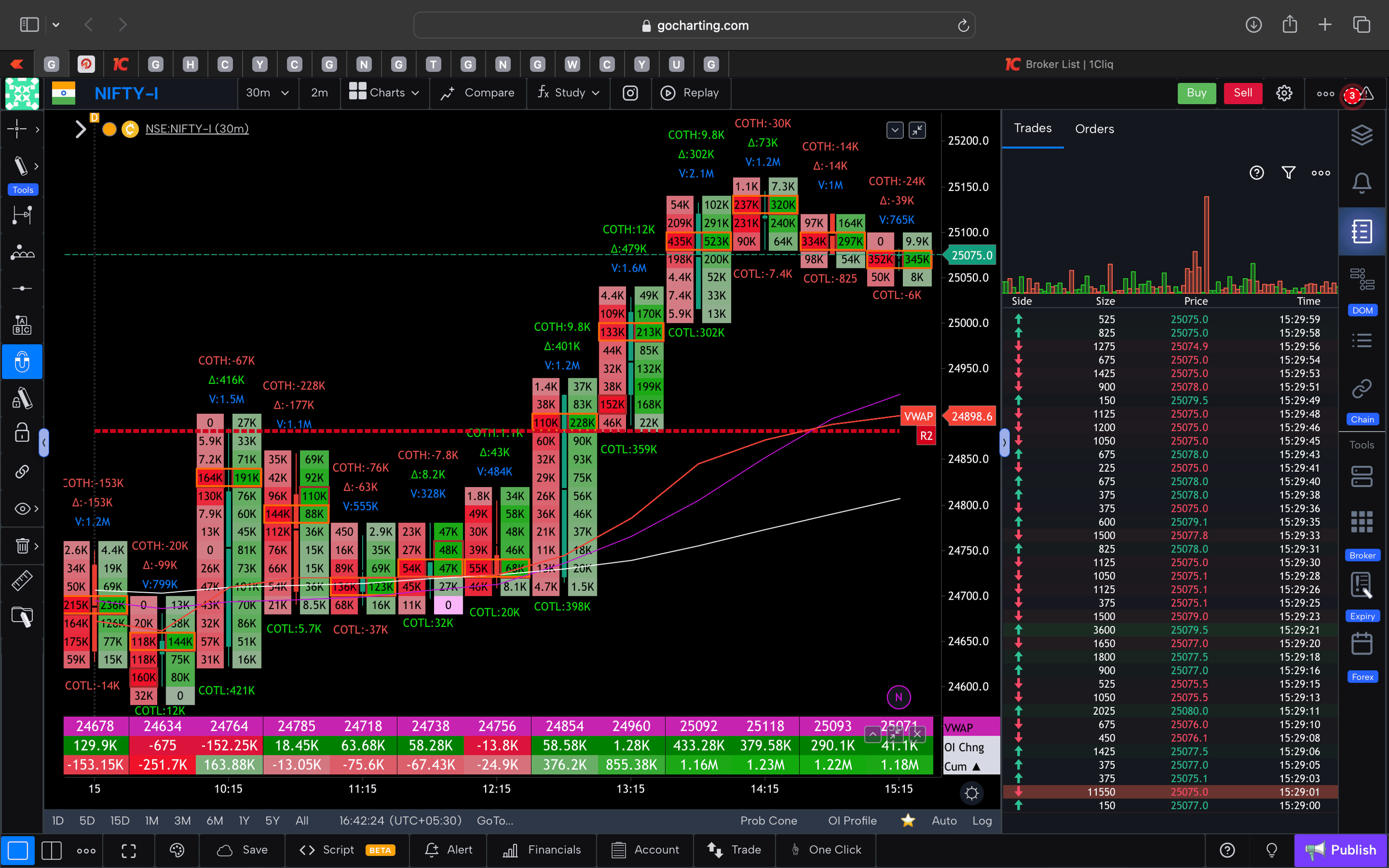The width and height of the screenshot is (1389, 868).
Task: Hide drawings with the eye toggle
Action: click(22, 508)
